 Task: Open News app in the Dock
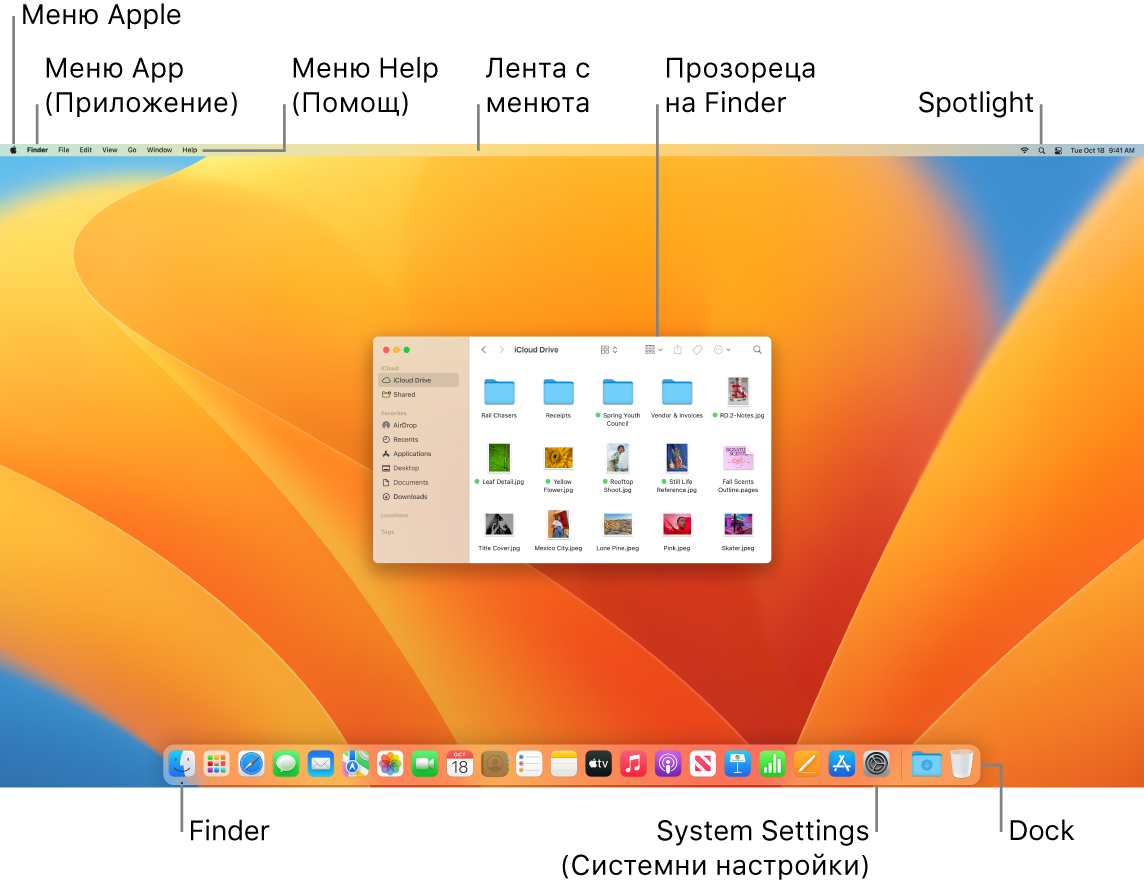pos(703,764)
